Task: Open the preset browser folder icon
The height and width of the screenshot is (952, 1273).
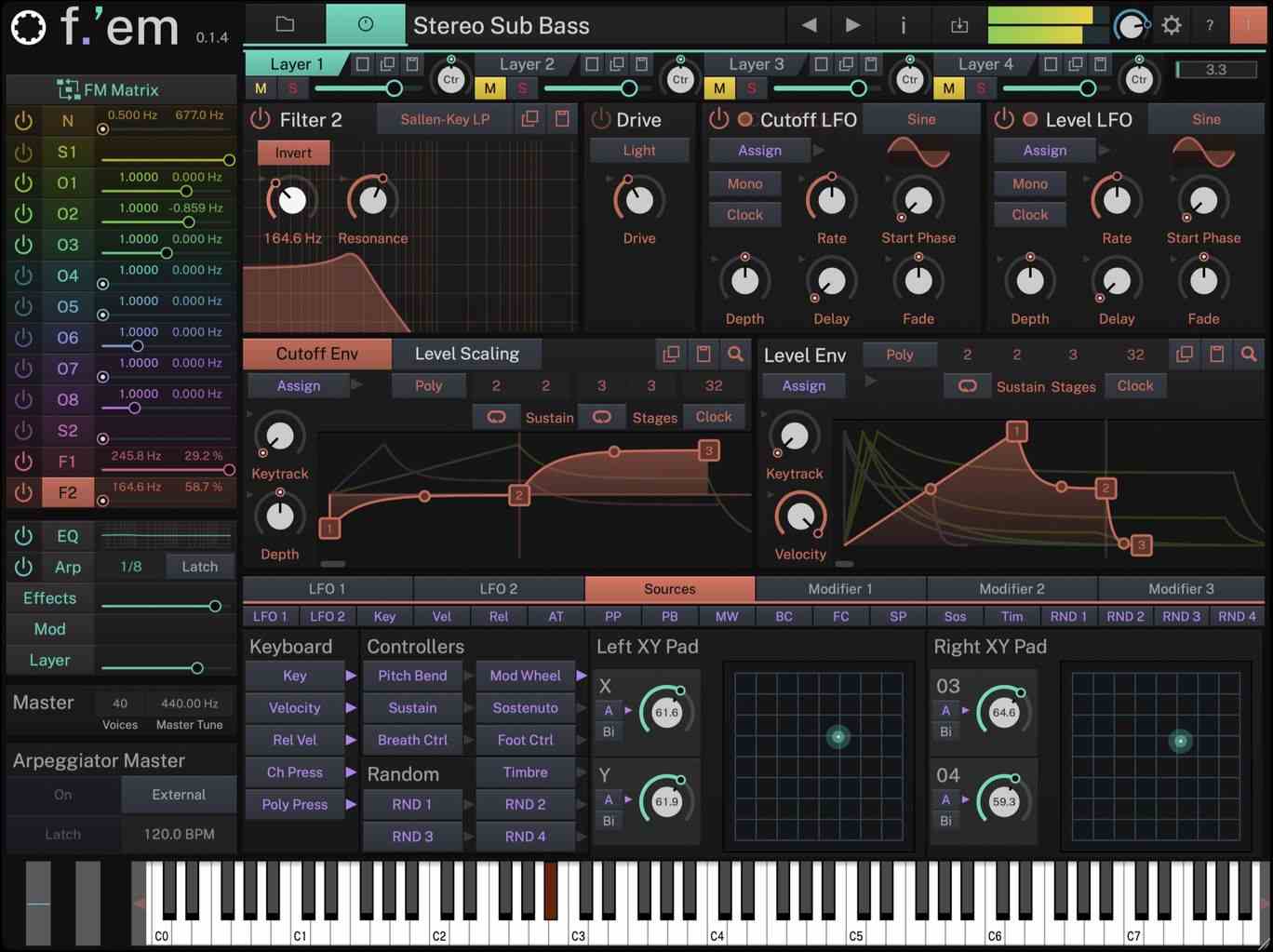Action: click(286, 25)
